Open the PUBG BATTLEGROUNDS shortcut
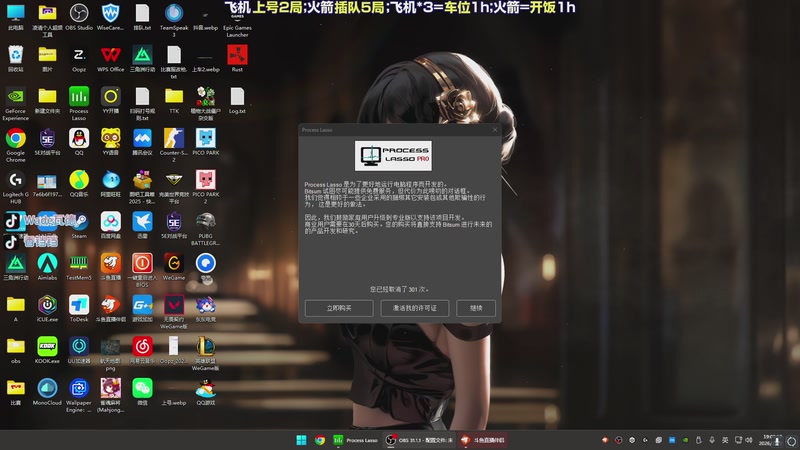800x450 pixels. click(206, 229)
